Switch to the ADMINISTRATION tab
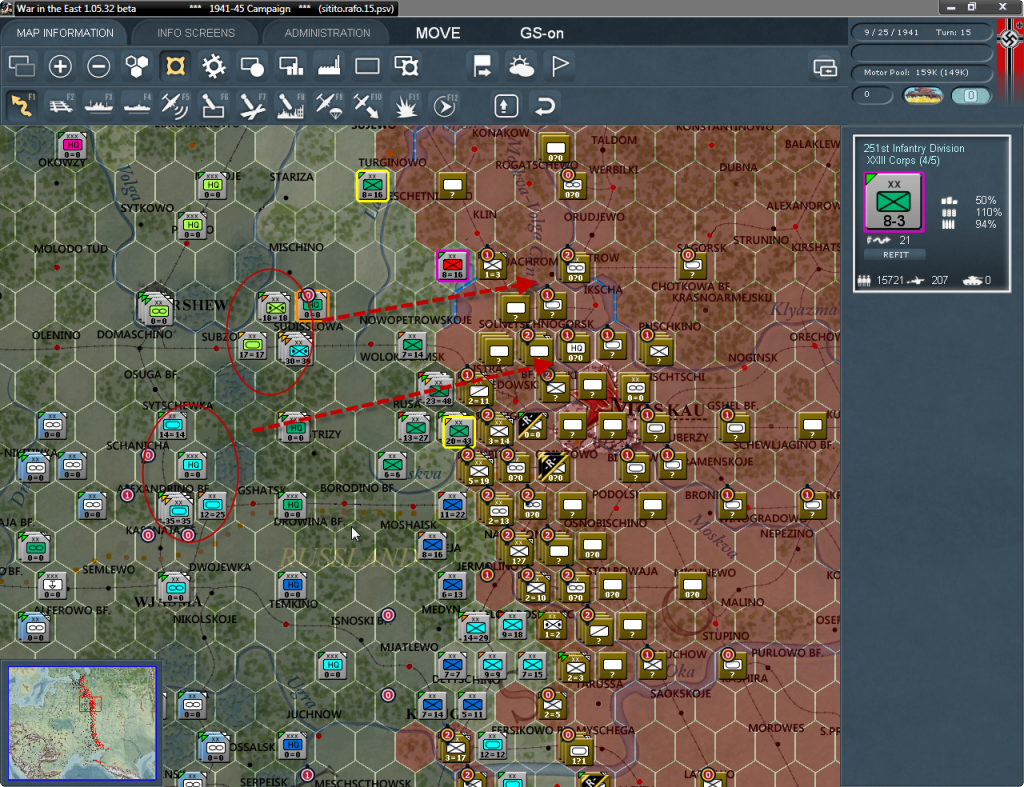 coord(327,33)
